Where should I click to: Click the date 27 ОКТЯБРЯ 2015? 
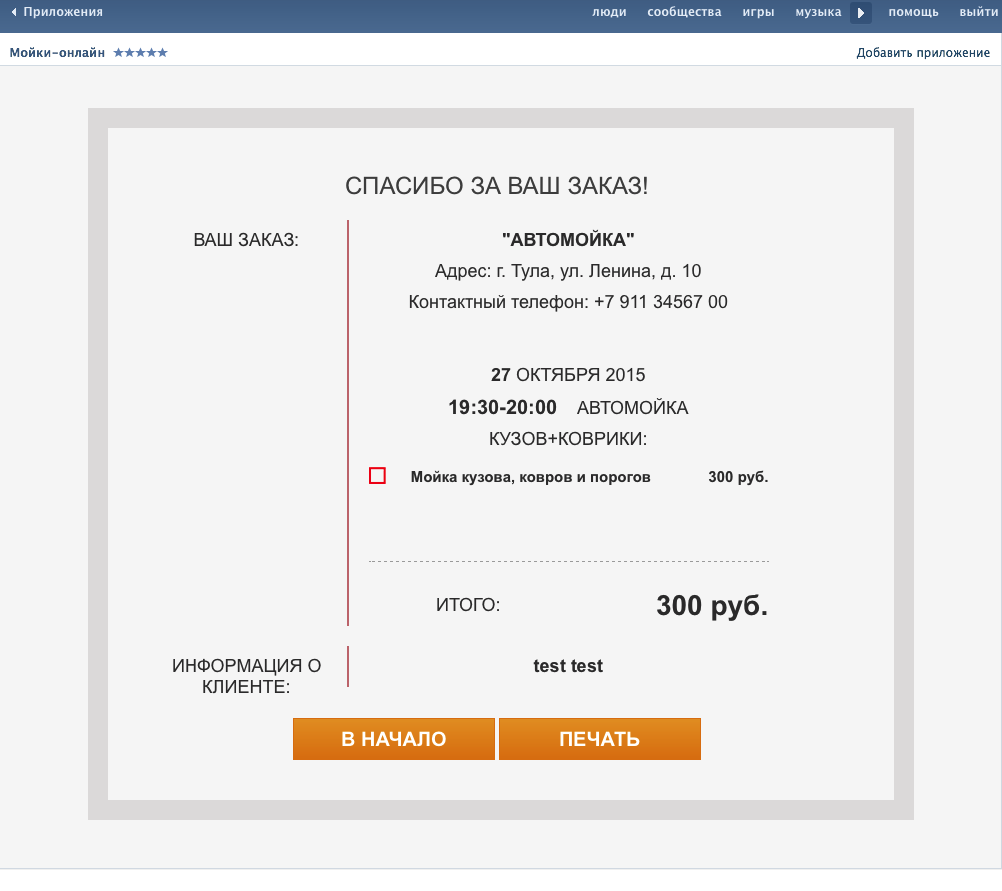[568, 375]
